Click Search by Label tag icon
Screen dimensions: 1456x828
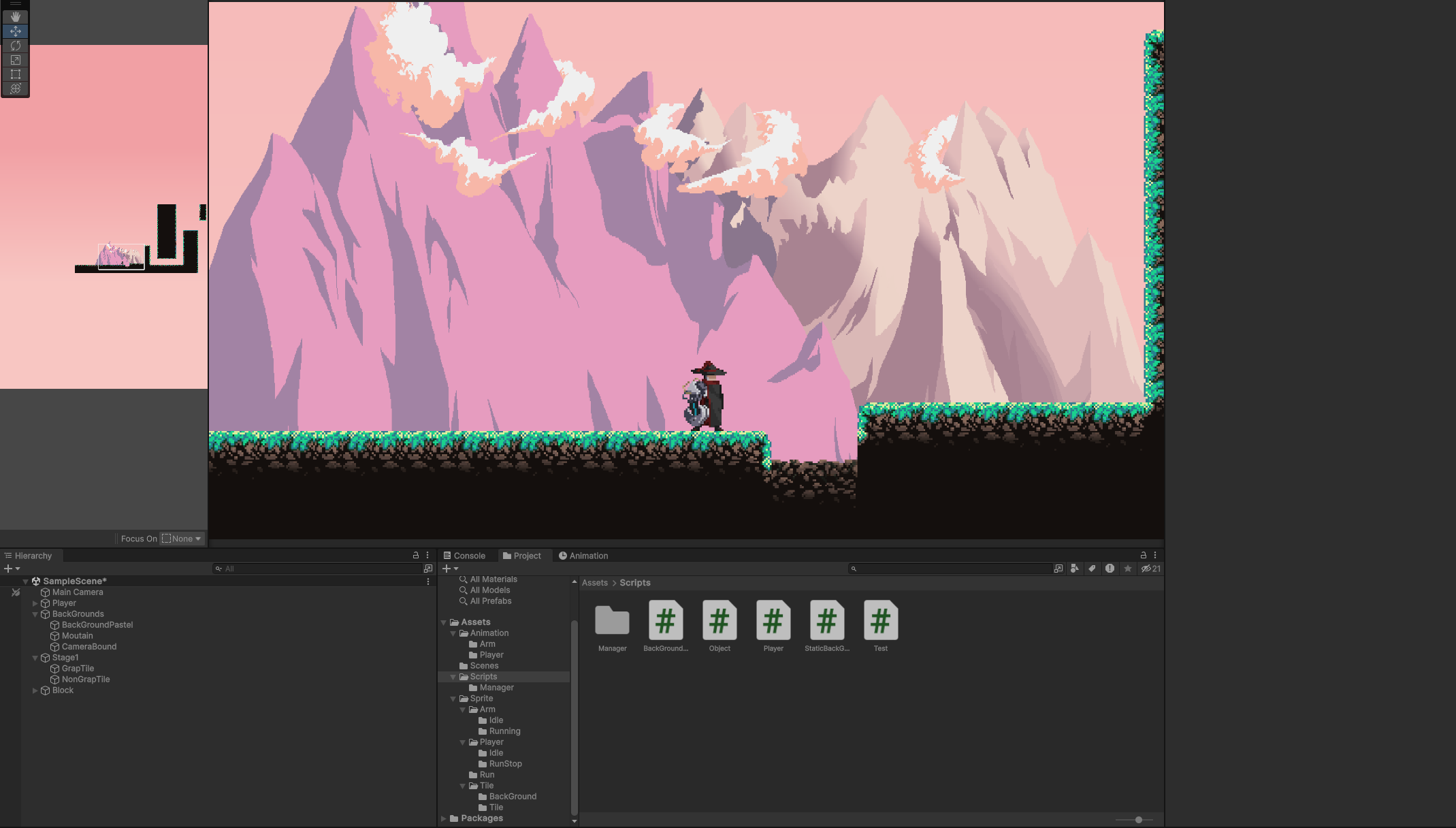click(1092, 569)
